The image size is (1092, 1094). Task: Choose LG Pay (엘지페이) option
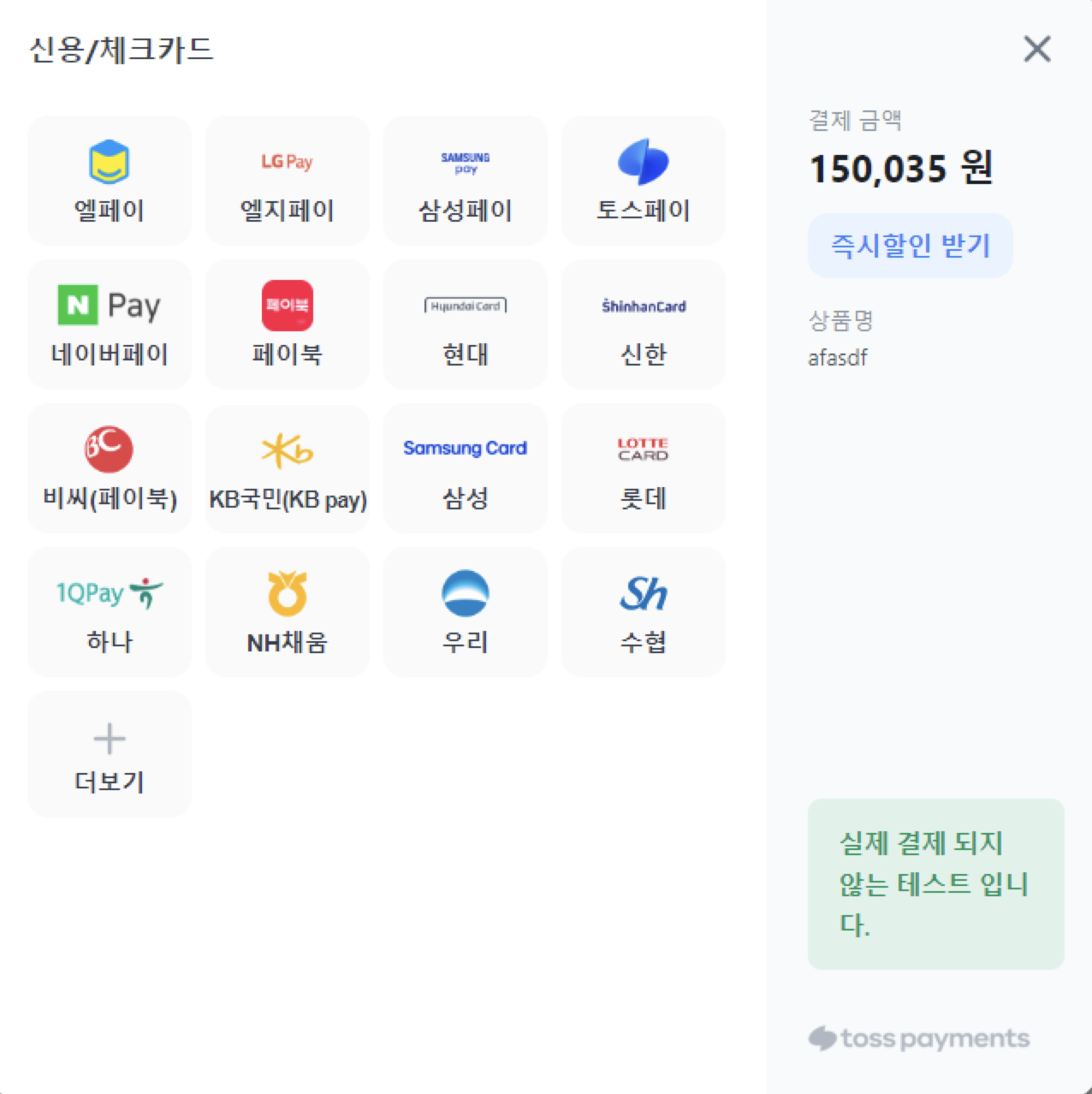pyautogui.click(x=288, y=181)
